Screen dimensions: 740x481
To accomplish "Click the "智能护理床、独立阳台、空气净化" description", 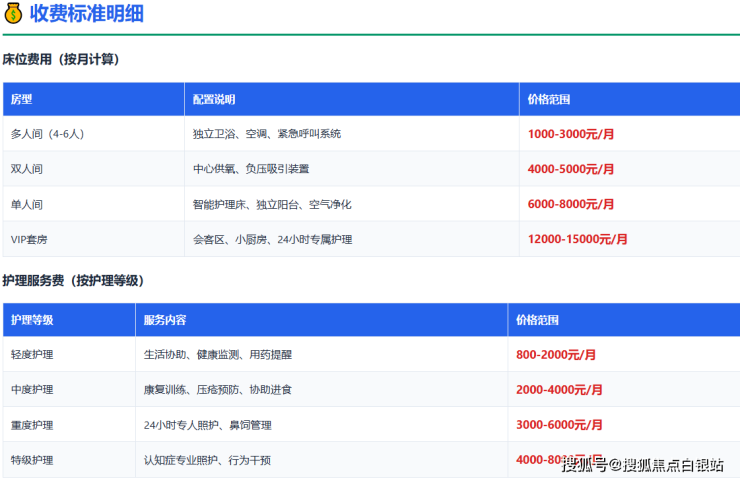I will [272, 204].
